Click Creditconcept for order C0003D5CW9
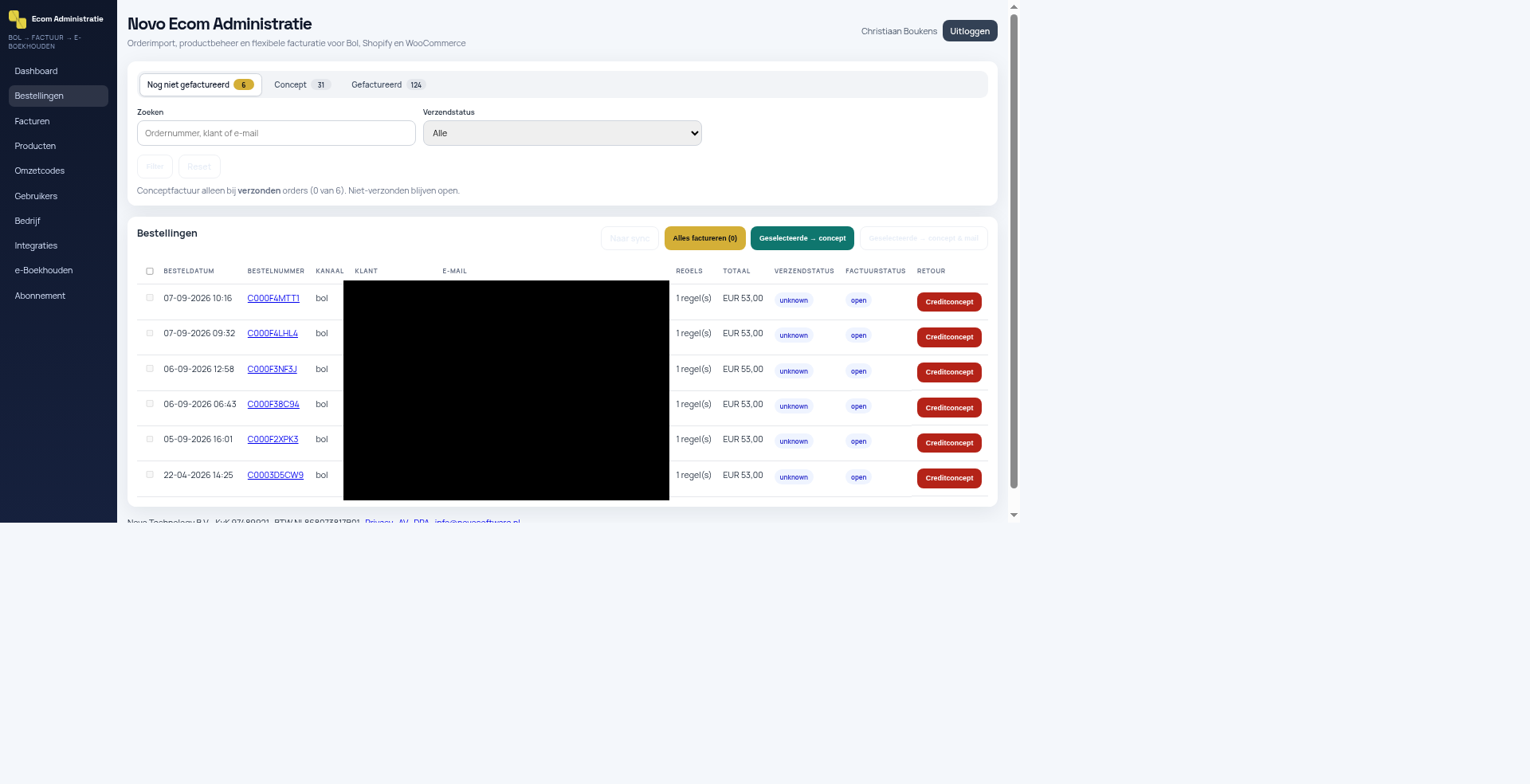The height and width of the screenshot is (784, 1530). (949, 478)
